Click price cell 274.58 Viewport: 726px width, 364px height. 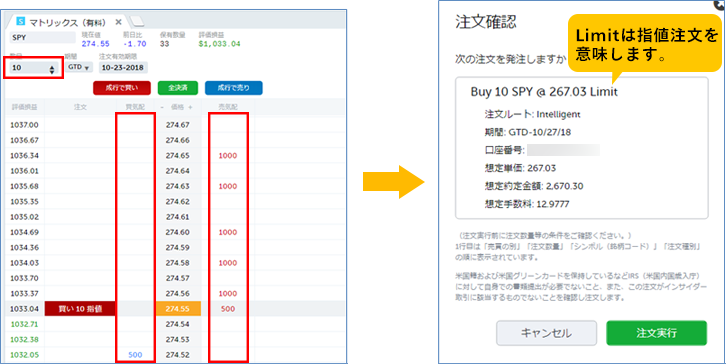pos(178,263)
